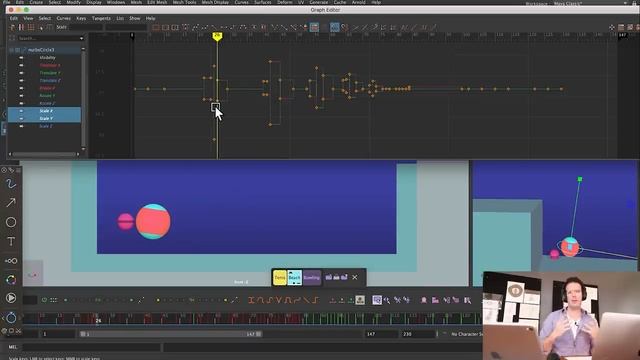Click the cyan Beach button
The width and height of the screenshot is (640, 360).
(295, 278)
